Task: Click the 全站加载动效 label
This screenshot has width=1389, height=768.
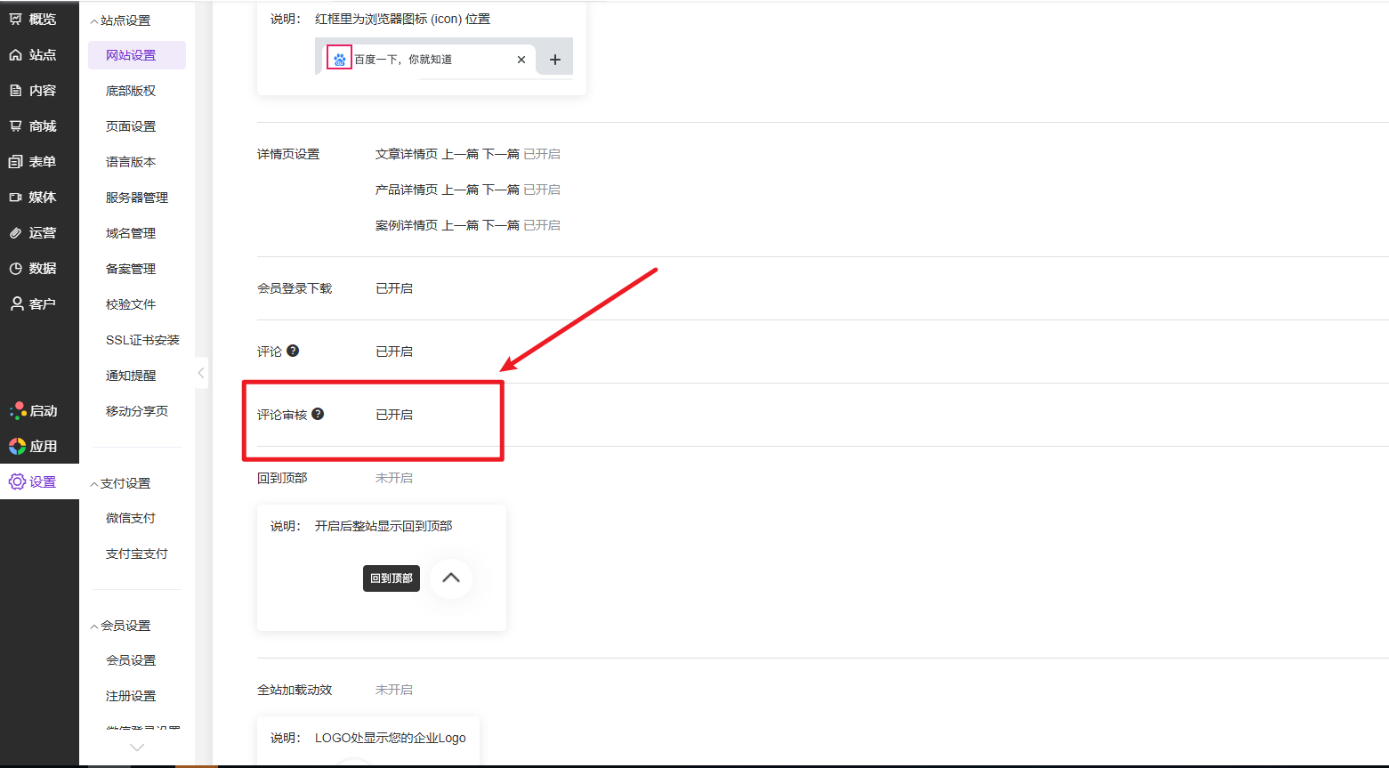Action: 294,690
